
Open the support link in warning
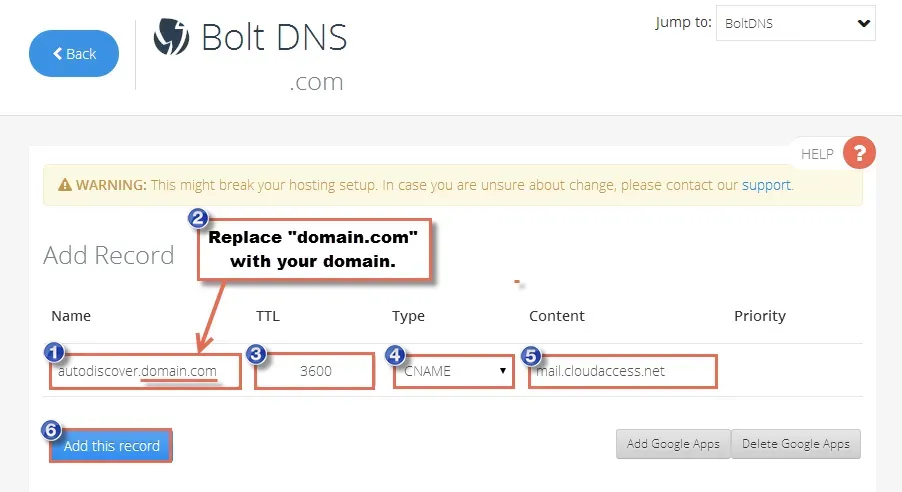point(766,185)
